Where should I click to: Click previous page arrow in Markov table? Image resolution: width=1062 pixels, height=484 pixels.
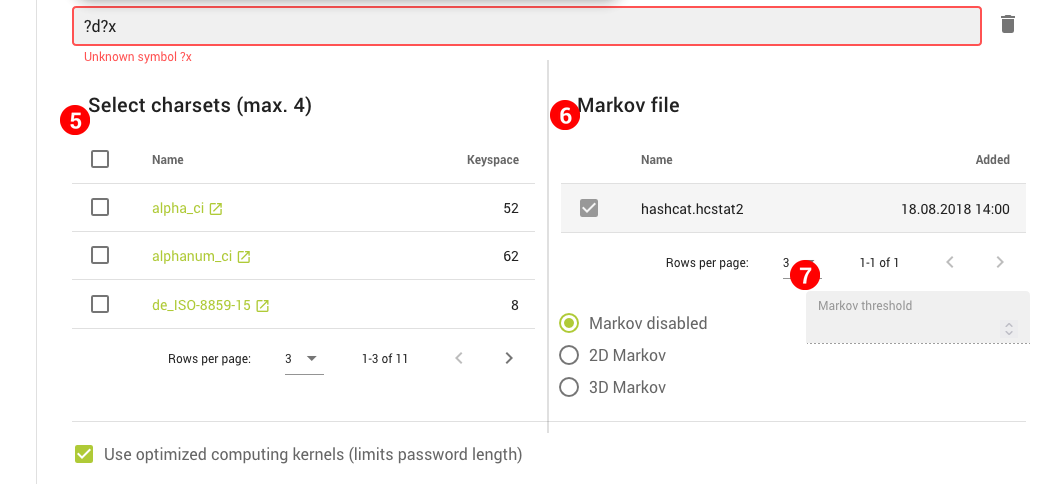[x=950, y=263]
